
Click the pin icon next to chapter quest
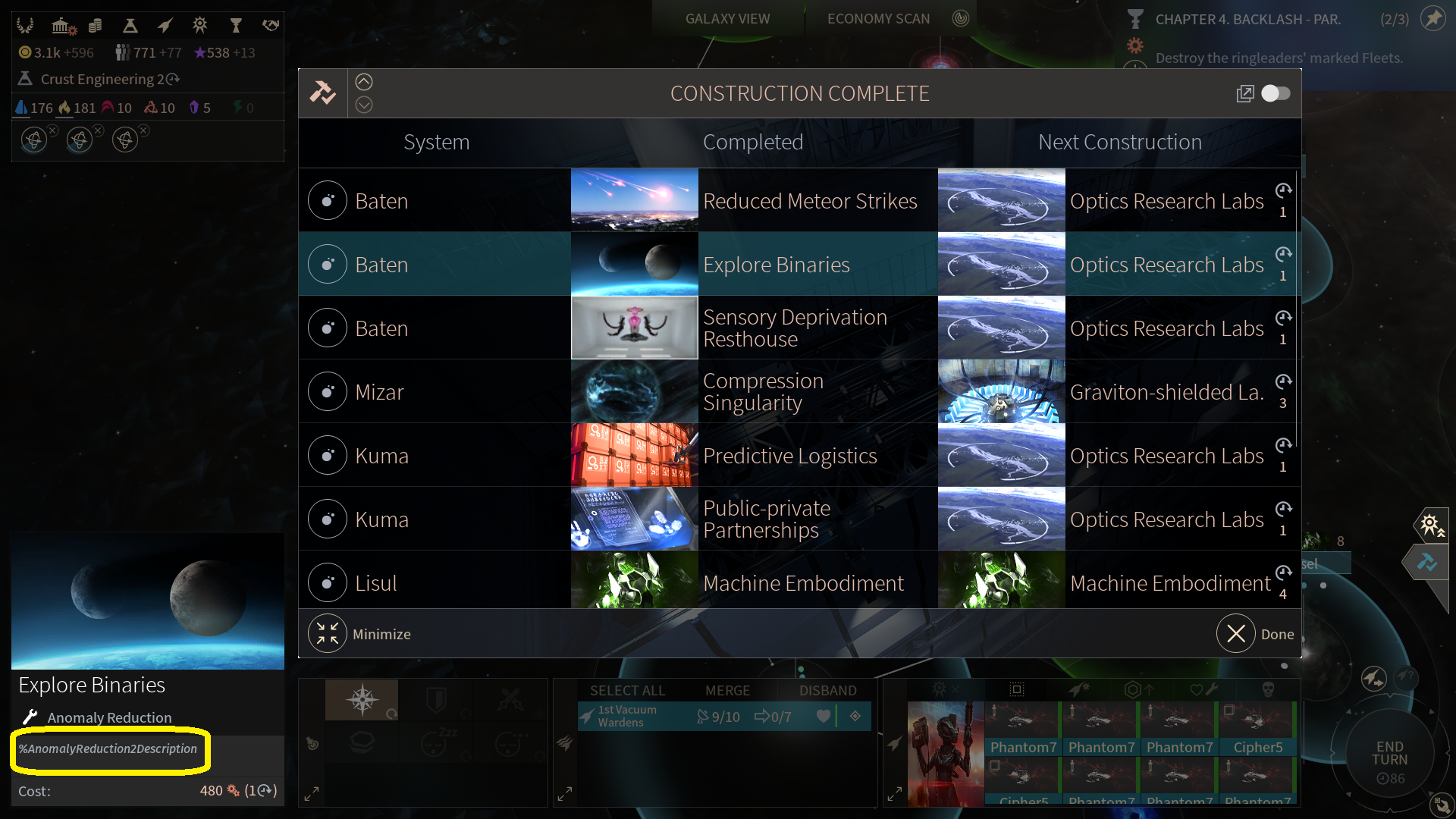pos(1432,18)
